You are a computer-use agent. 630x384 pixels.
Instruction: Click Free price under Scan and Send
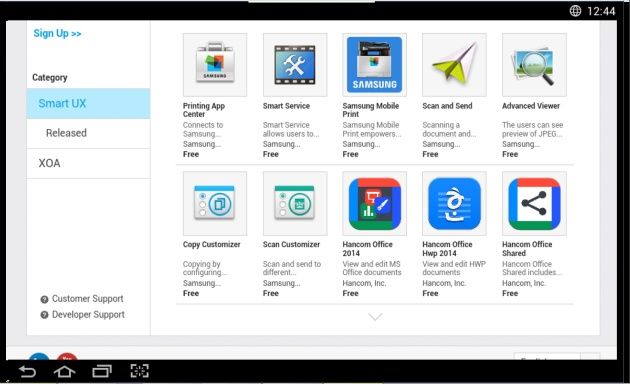point(430,154)
